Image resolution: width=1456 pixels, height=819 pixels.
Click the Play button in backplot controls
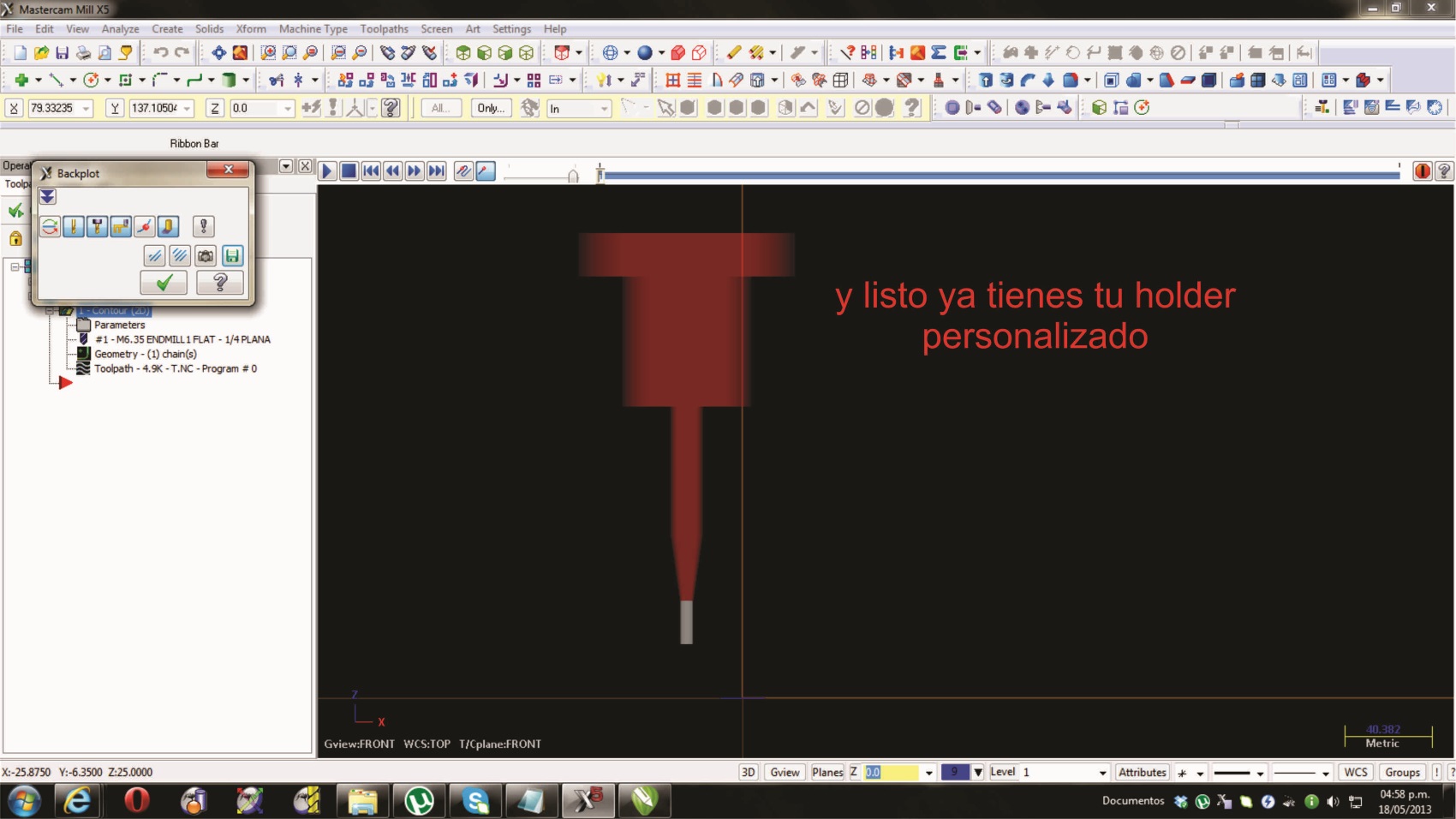[326, 171]
